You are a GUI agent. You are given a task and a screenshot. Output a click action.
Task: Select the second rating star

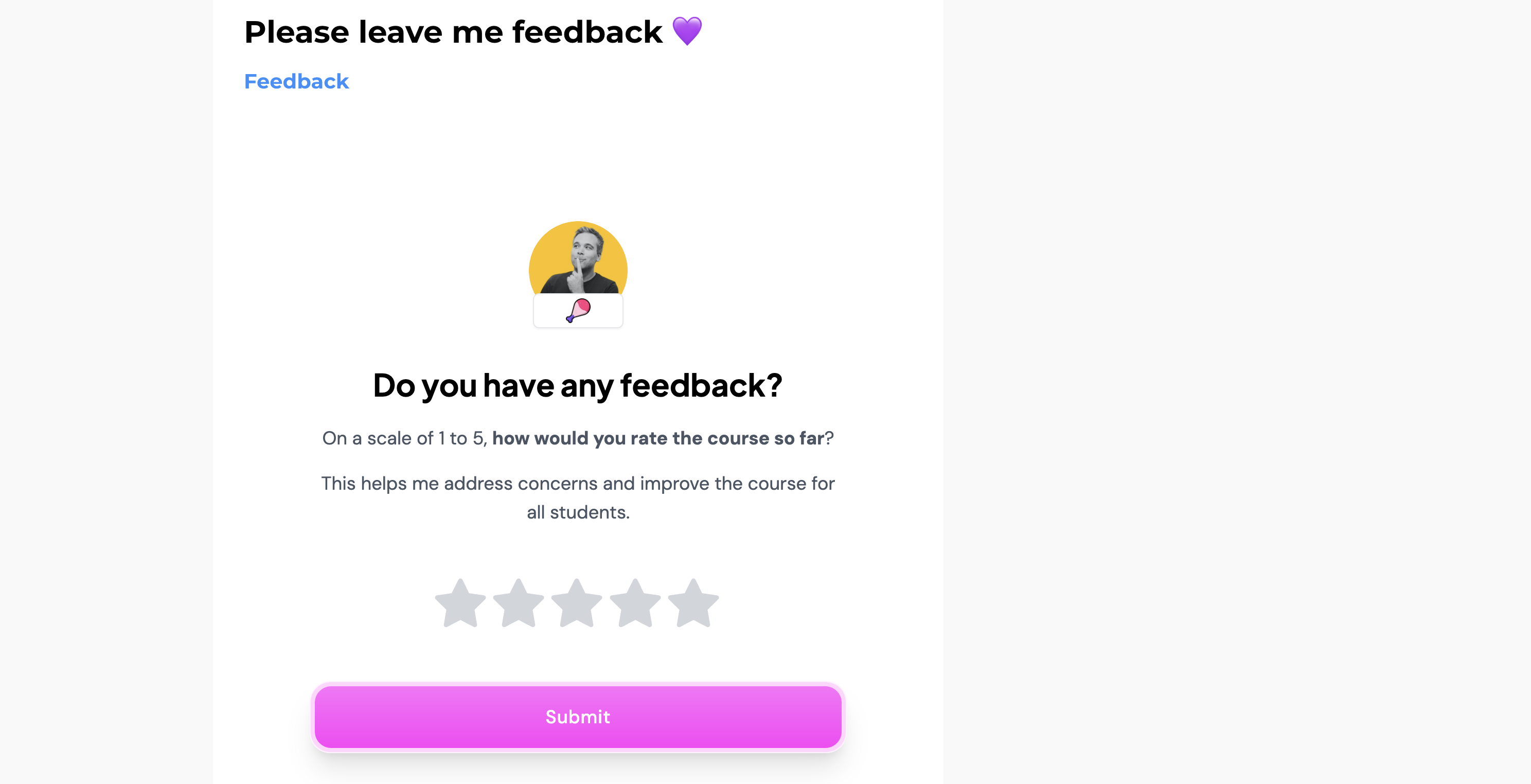tap(518, 603)
